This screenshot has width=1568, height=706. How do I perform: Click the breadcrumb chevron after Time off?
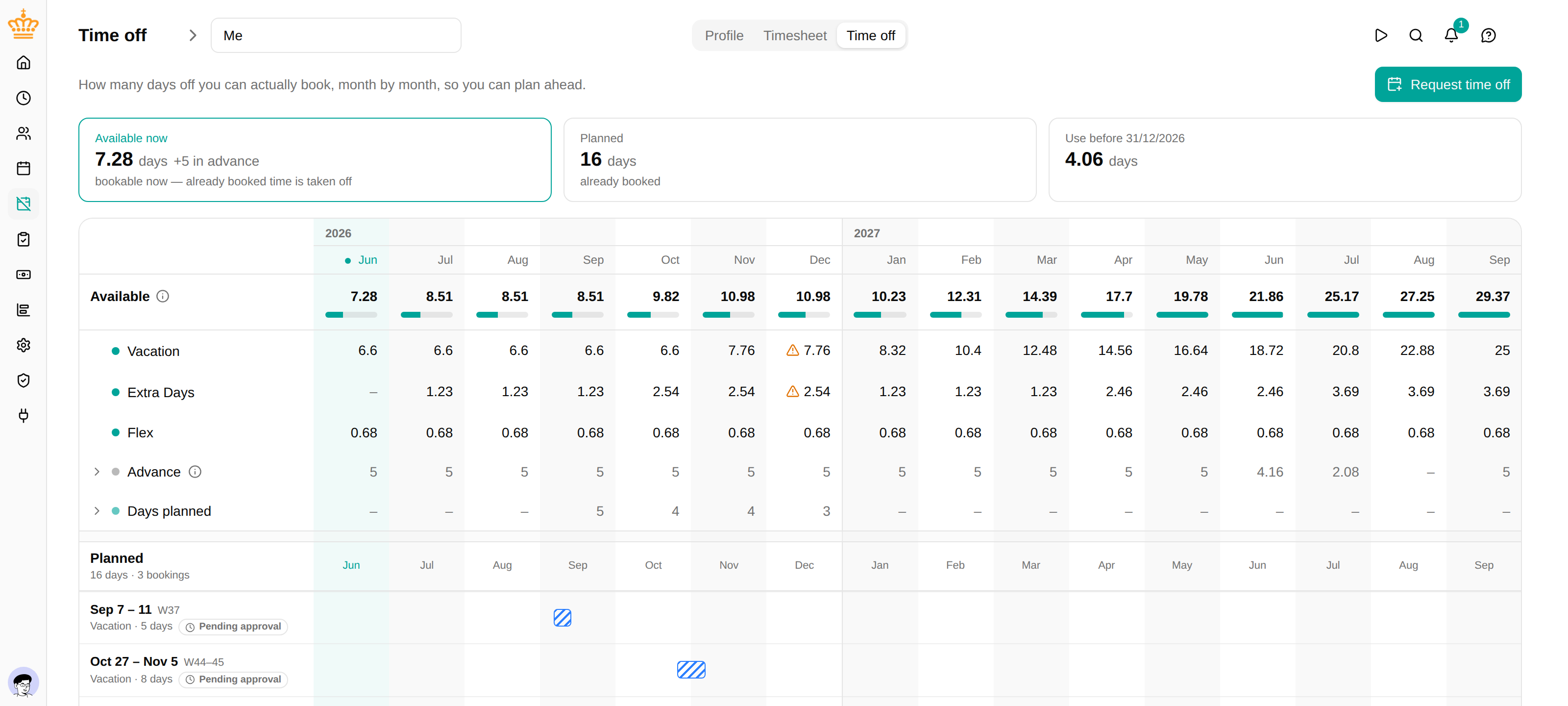[x=193, y=35]
